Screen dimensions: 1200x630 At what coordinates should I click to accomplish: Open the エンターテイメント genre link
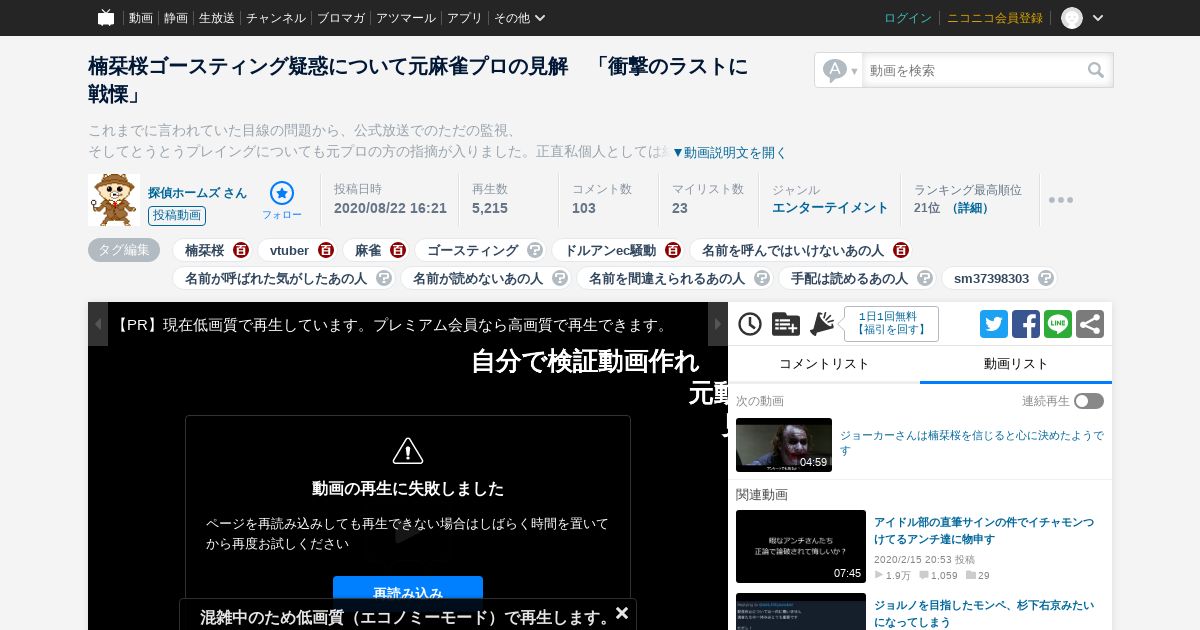pos(830,208)
